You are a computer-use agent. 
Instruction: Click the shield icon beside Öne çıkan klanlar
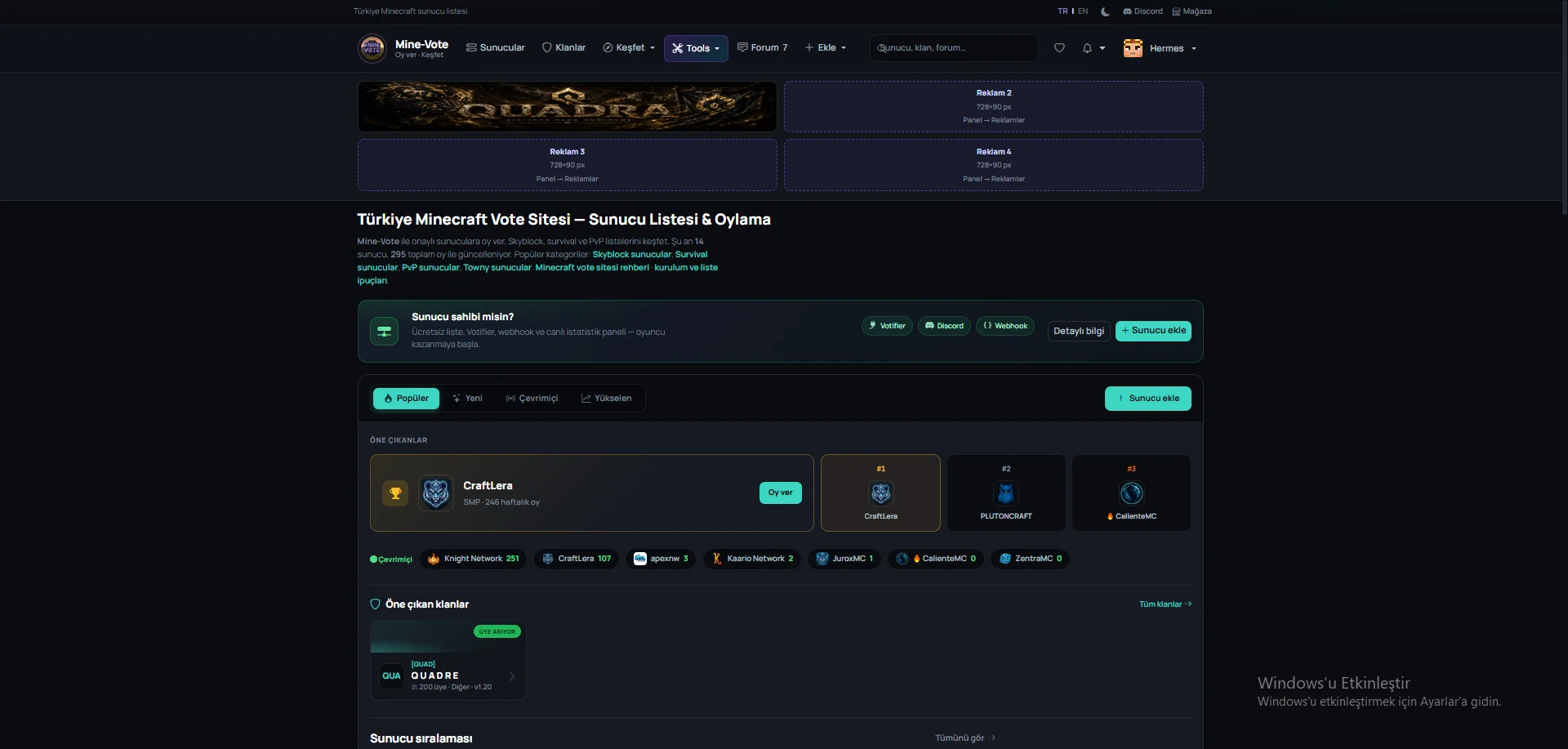376,604
